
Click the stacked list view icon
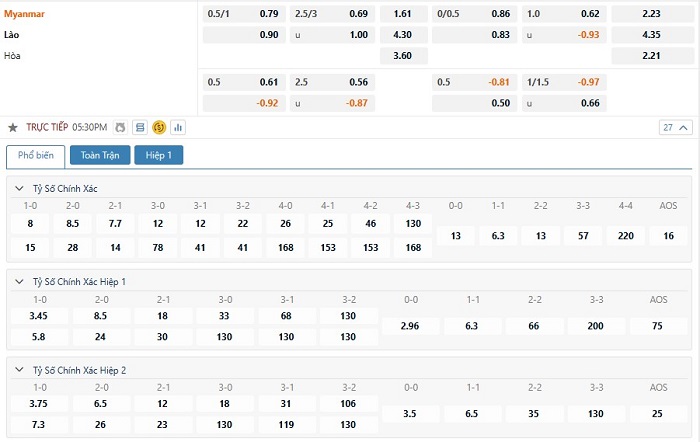point(140,128)
